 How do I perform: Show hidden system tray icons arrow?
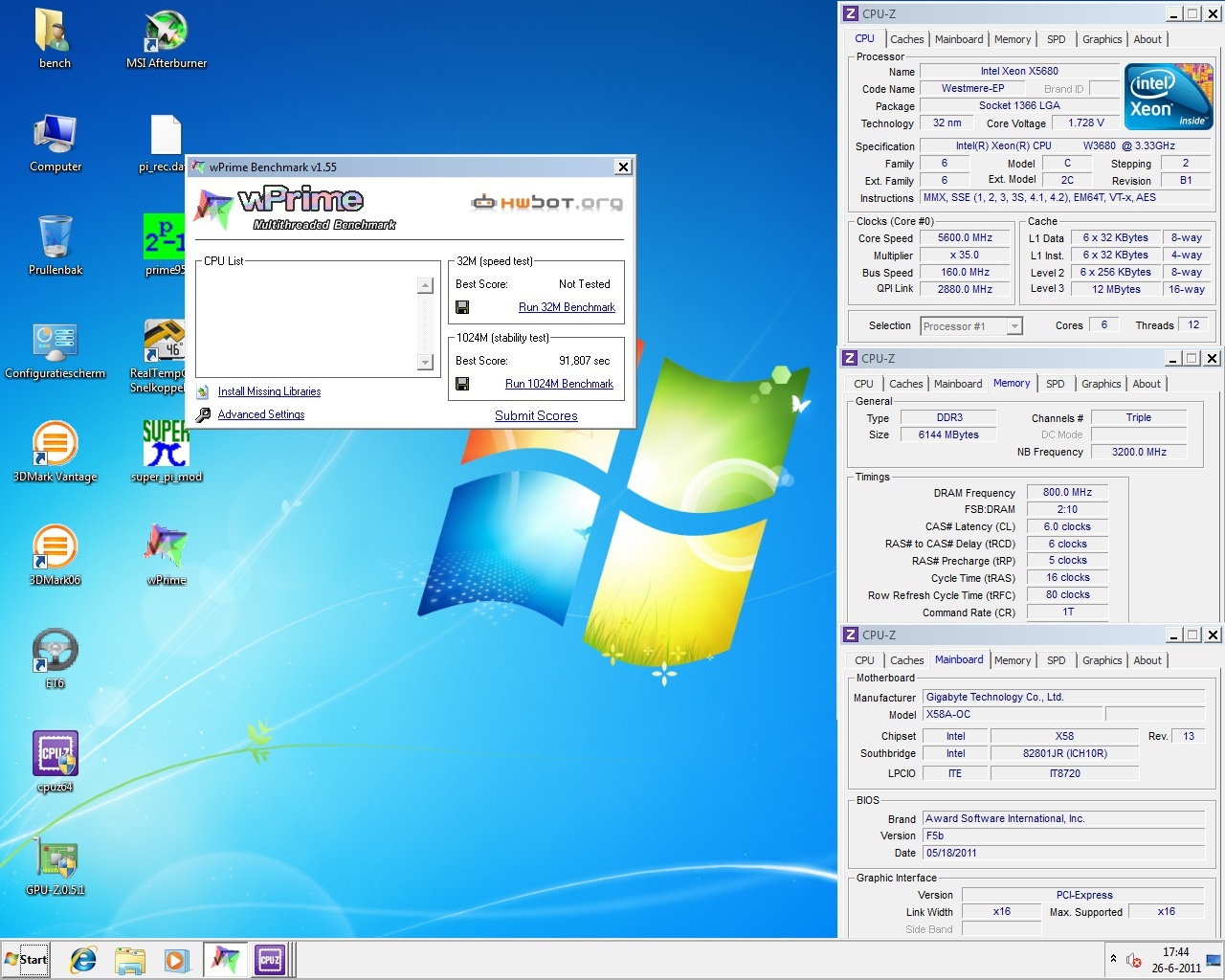point(1113,959)
